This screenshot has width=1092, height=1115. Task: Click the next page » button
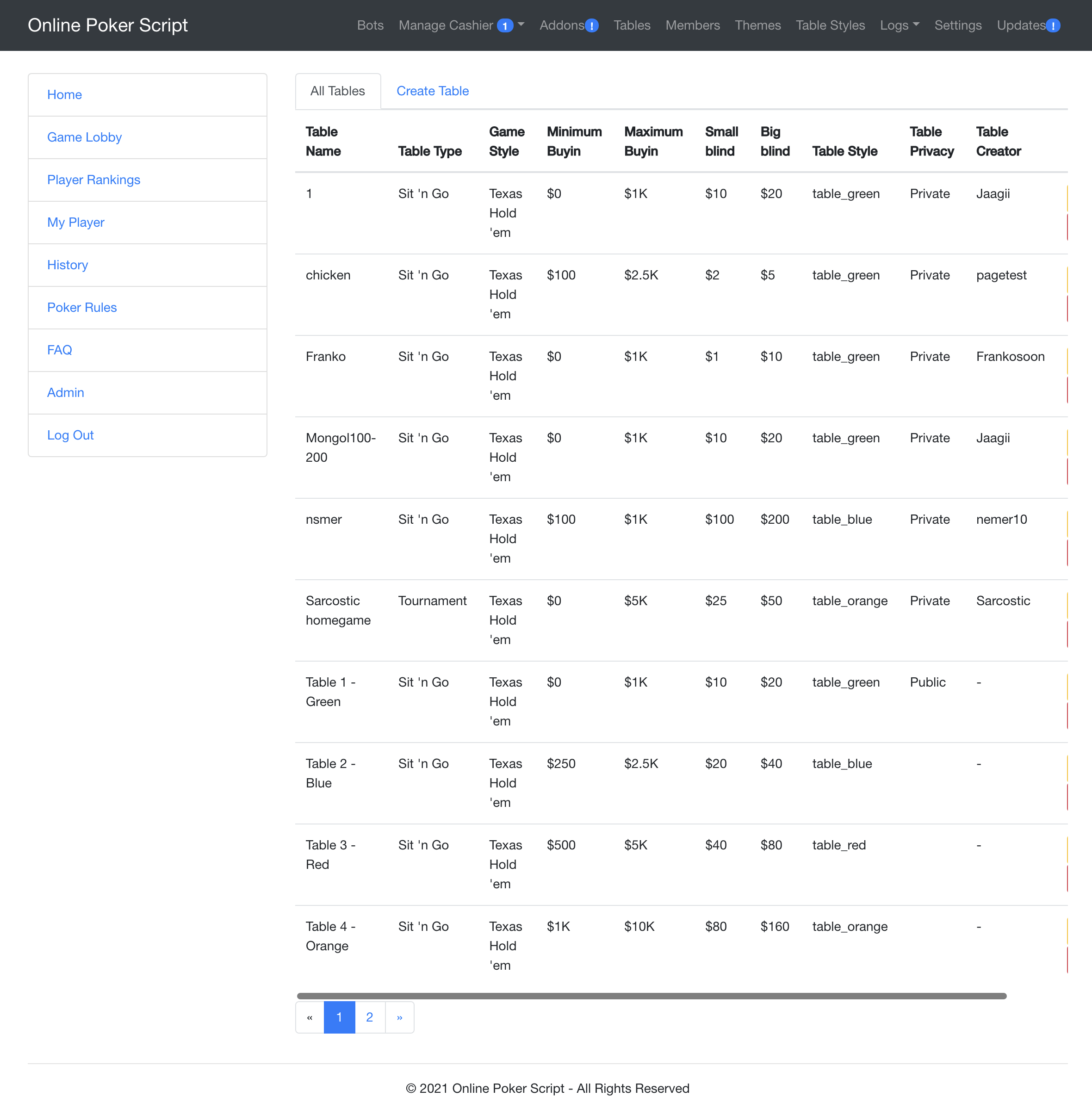399,1017
